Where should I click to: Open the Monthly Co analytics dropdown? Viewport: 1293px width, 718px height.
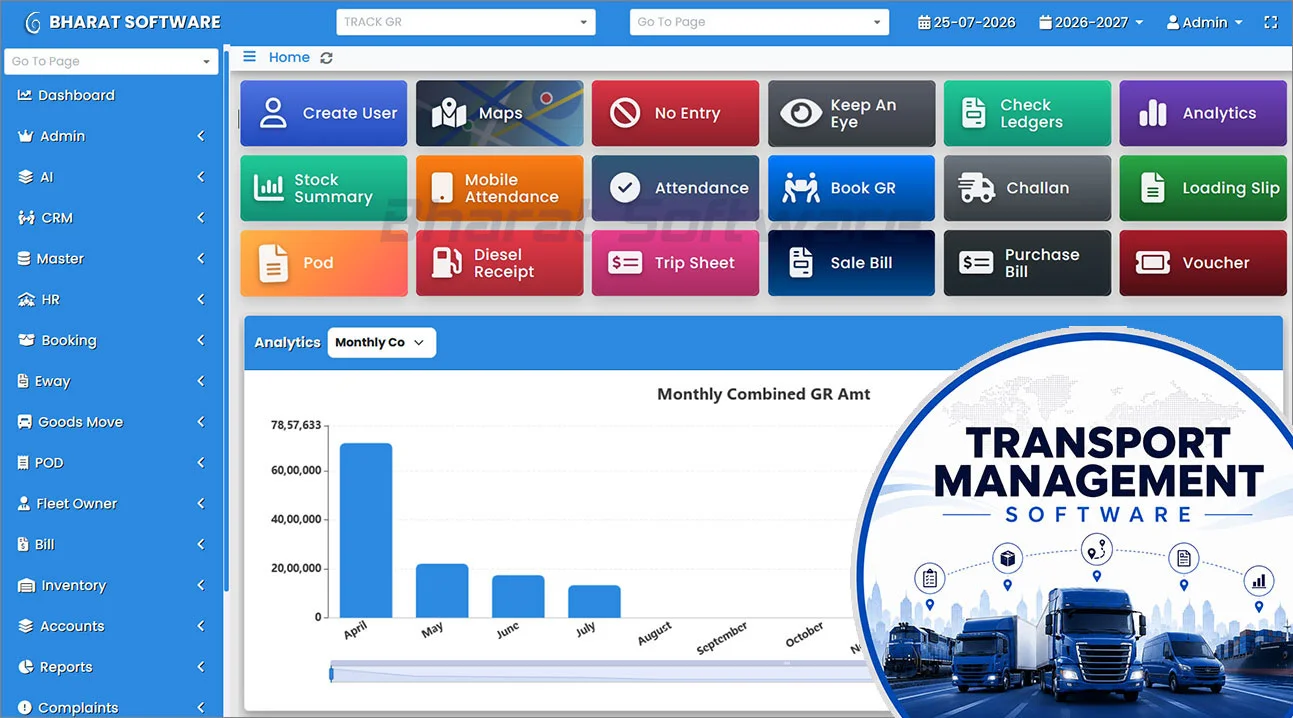(382, 342)
